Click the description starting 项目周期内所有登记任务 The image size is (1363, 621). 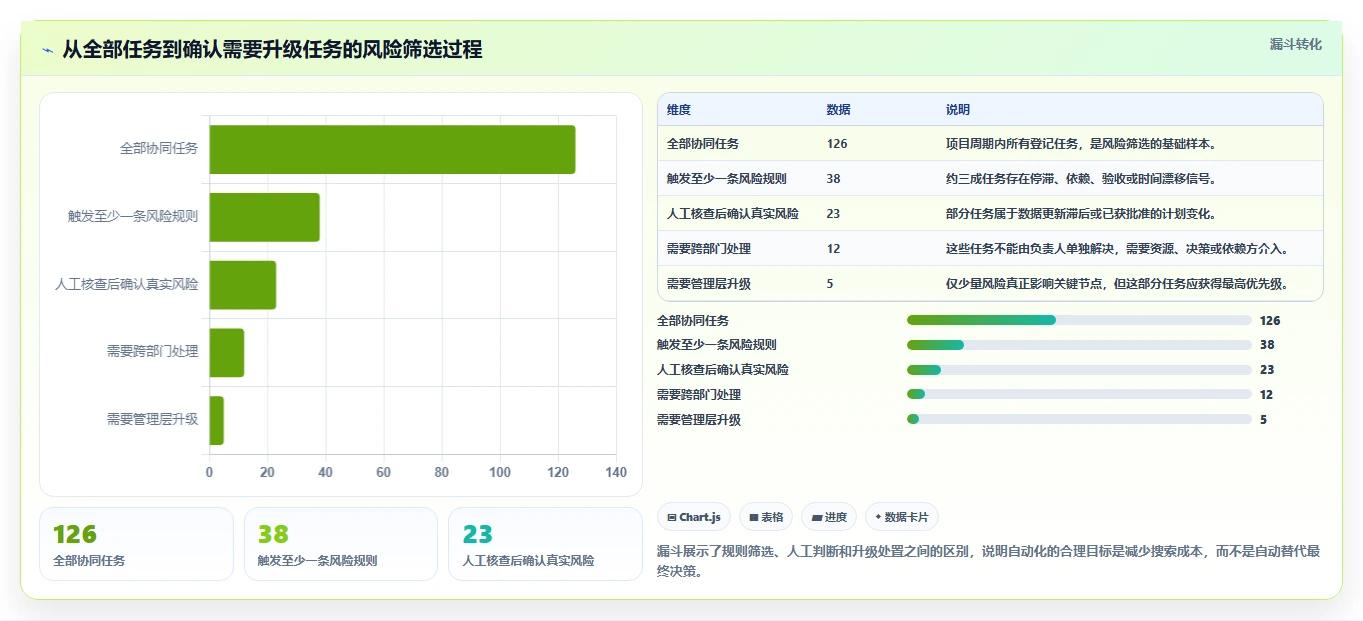point(1081,144)
